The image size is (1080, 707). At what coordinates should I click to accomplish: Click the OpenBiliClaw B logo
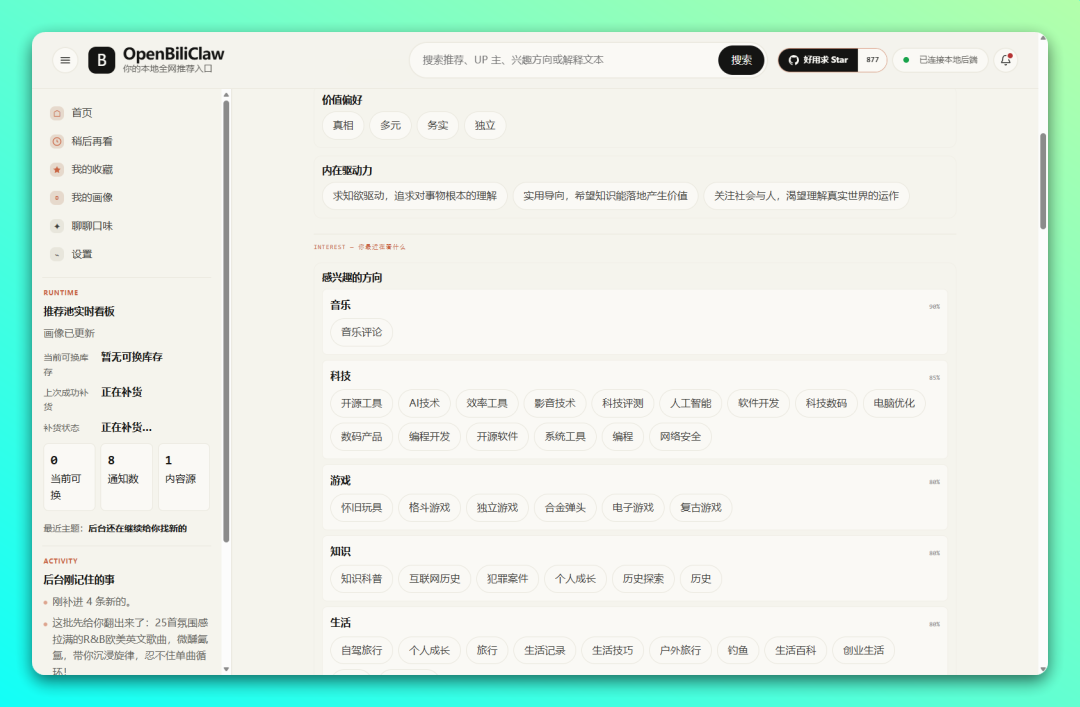pos(101,60)
